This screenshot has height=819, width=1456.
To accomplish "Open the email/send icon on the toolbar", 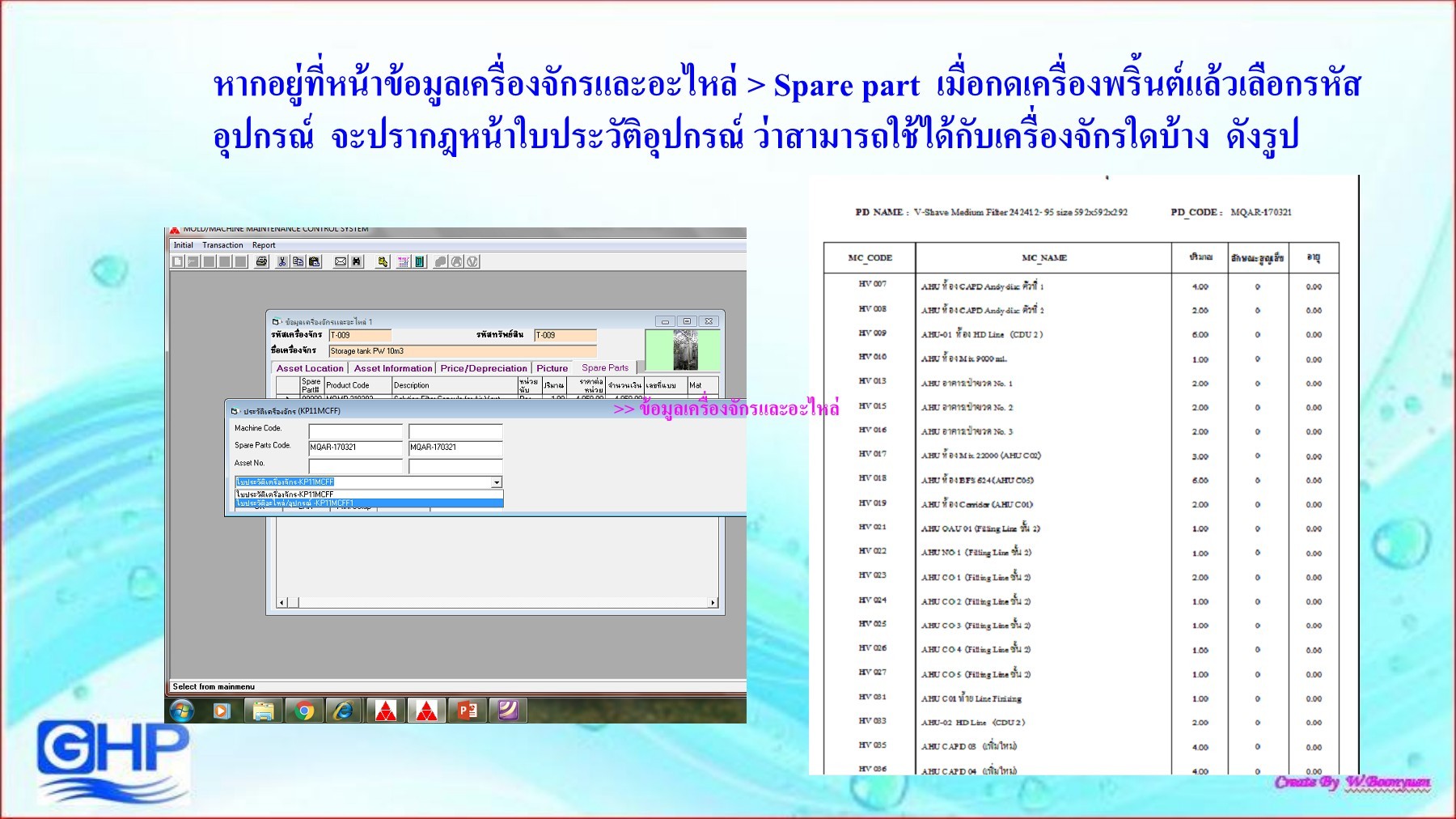I will 341,262.
